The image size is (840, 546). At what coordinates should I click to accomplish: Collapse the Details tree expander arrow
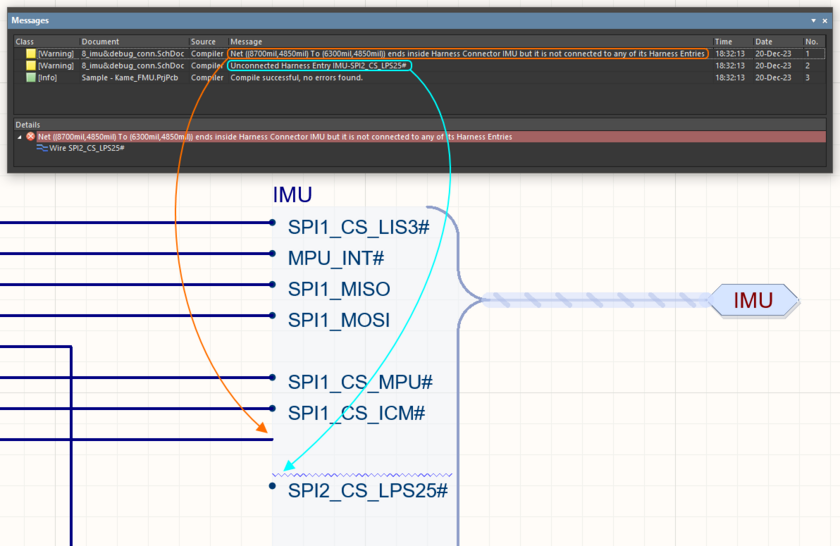pos(20,137)
